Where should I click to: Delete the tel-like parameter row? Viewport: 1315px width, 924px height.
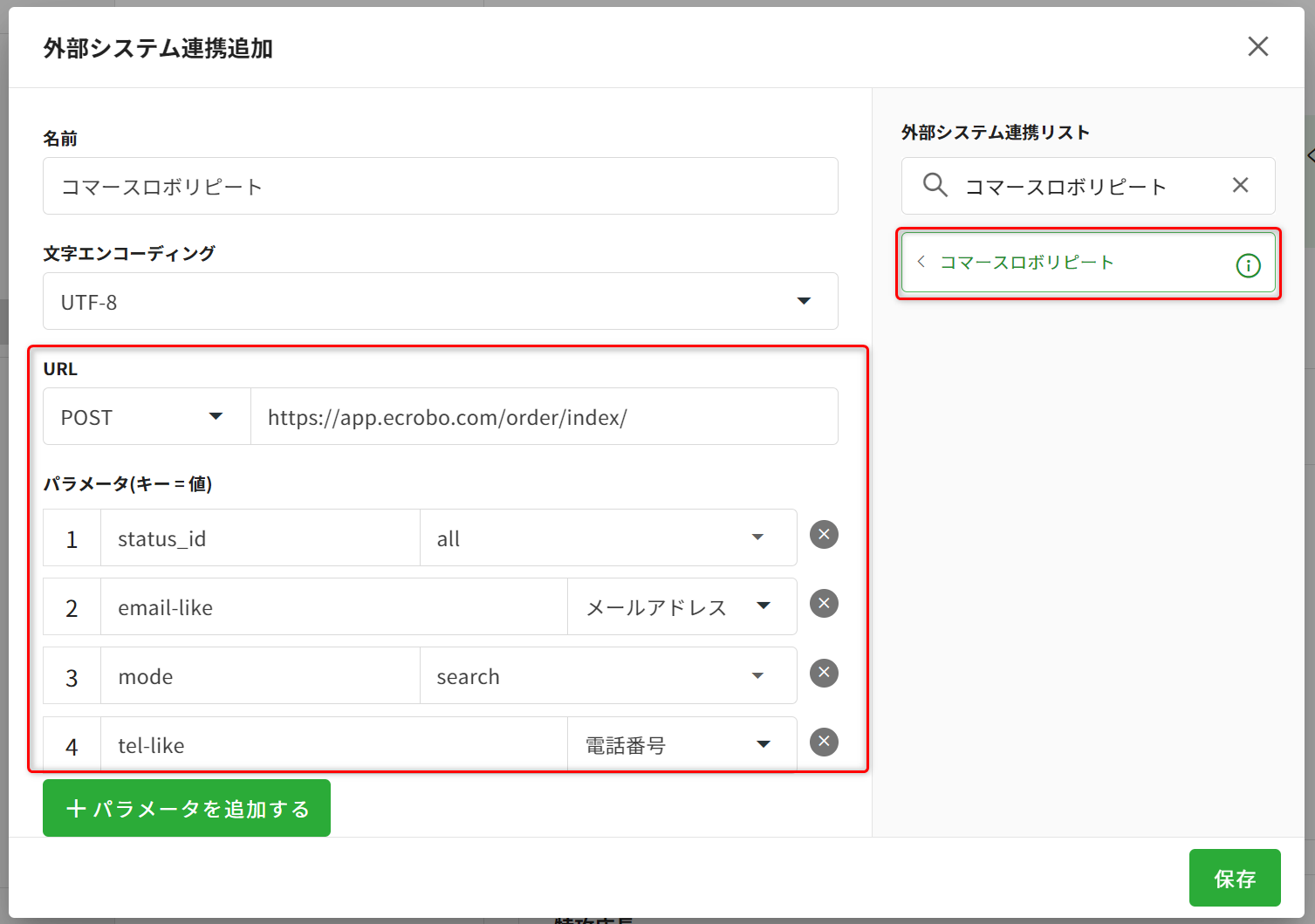(824, 742)
